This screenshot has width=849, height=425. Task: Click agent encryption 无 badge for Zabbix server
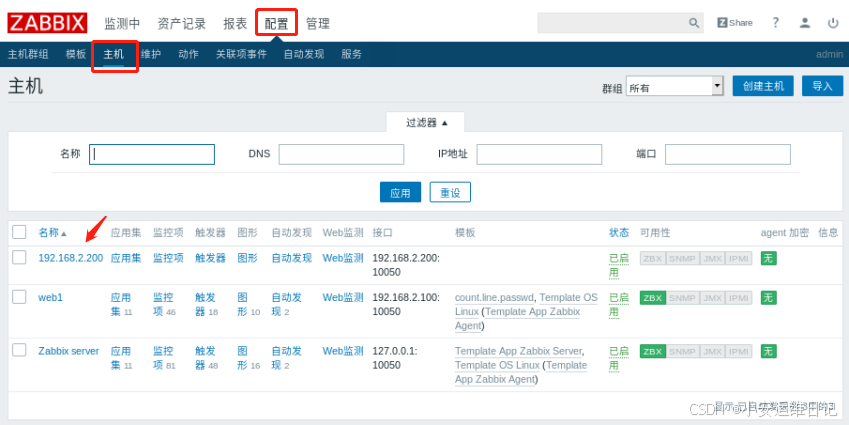coord(768,351)
